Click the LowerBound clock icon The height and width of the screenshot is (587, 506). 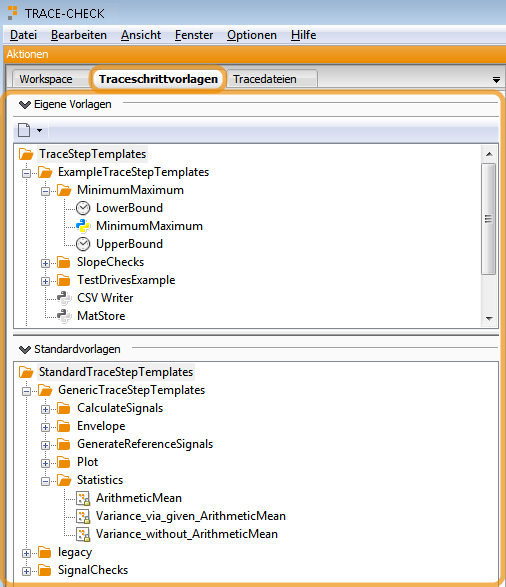(x=83, y=208)
